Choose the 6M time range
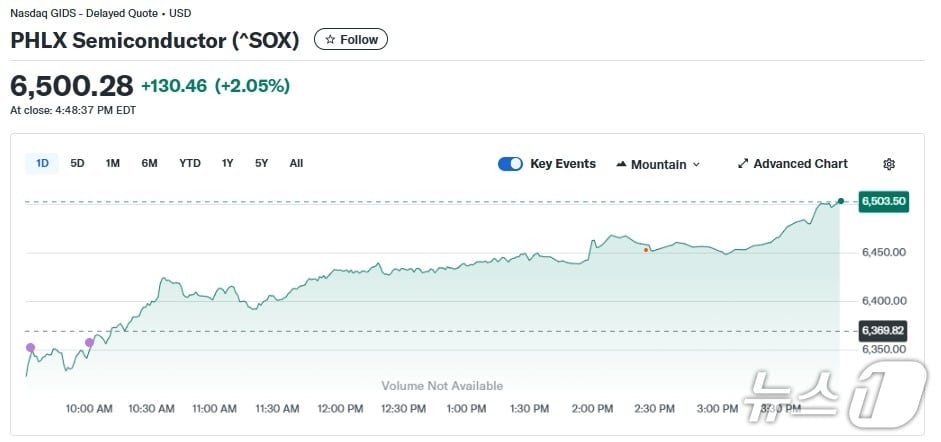The height and width of the screenshot is (442, 941). (149, 163)
